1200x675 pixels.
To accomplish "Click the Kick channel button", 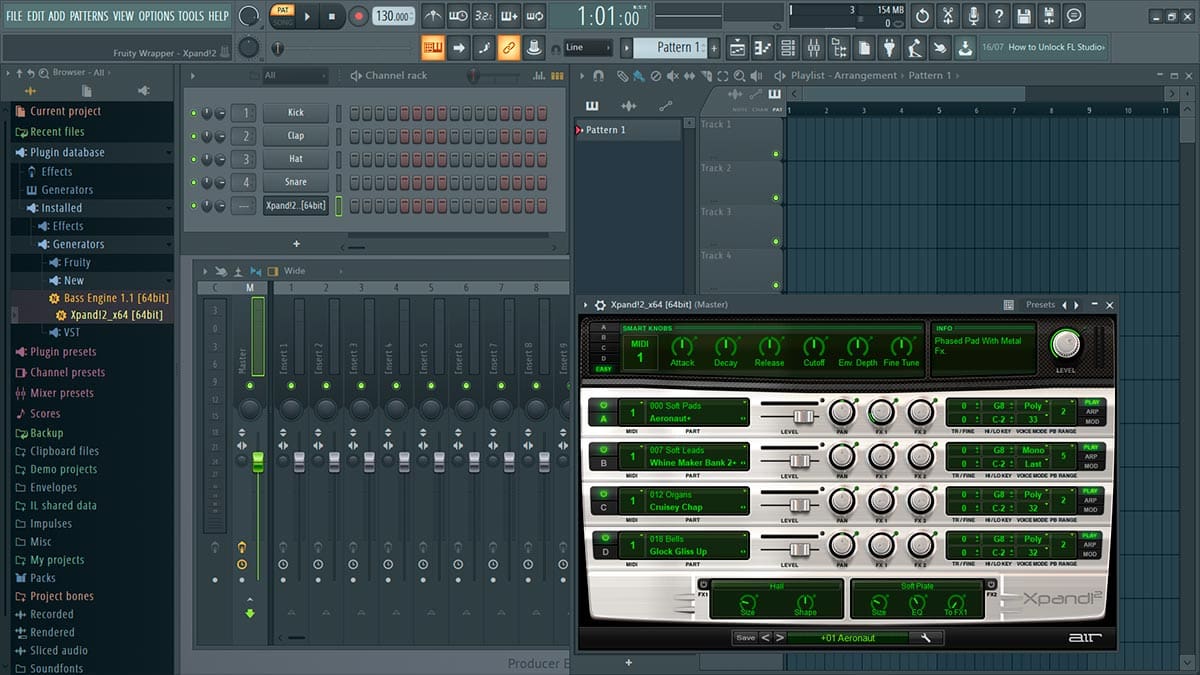I will click(296, 113).
